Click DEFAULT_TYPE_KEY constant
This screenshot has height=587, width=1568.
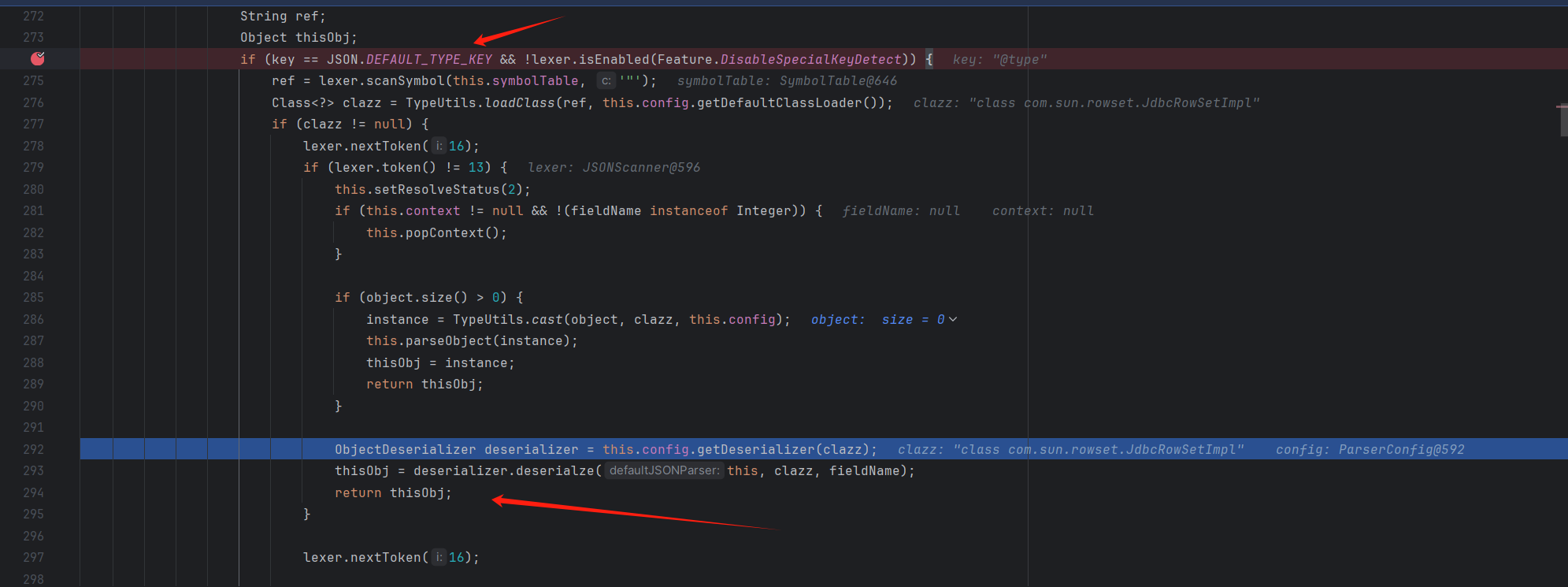click(x=429, y=59)
